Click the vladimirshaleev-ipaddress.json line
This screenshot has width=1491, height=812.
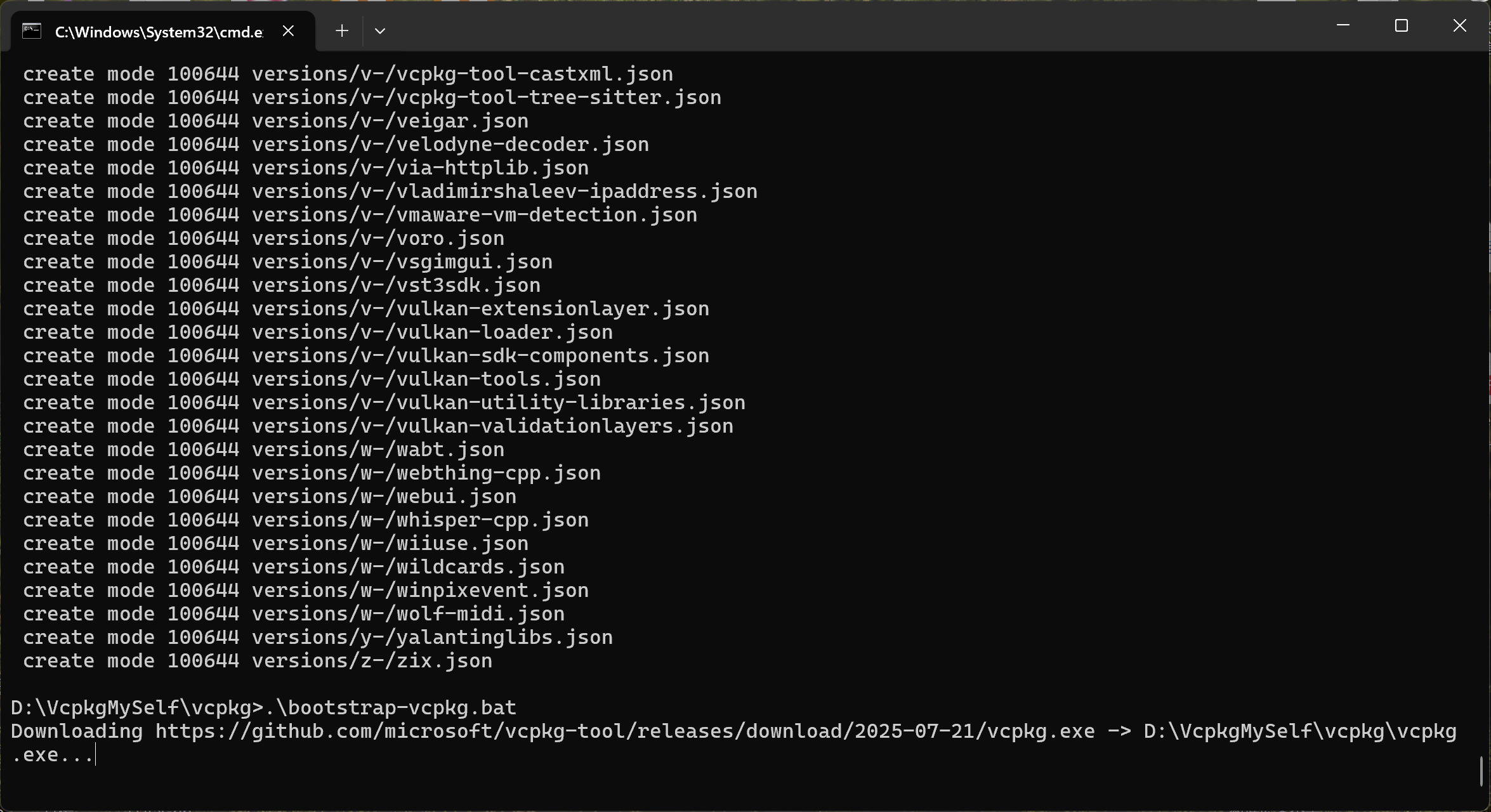390,192
